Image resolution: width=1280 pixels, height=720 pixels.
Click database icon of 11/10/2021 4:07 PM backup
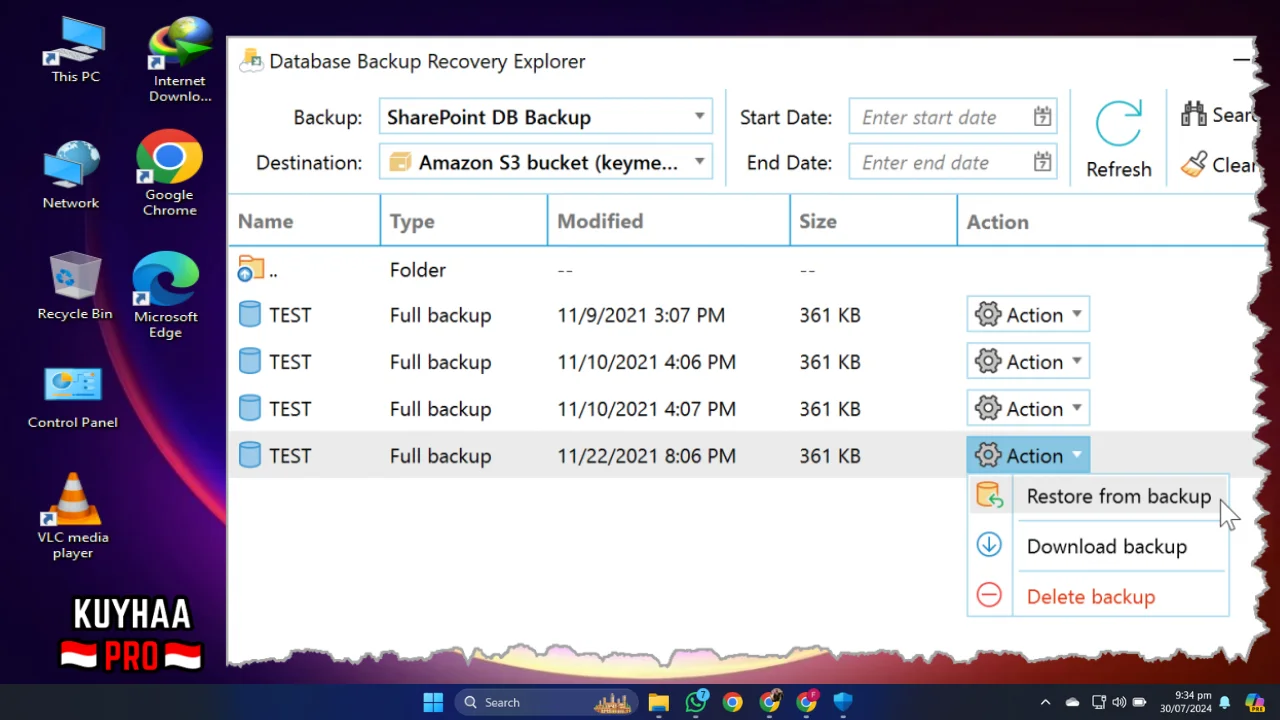point(250,408)
